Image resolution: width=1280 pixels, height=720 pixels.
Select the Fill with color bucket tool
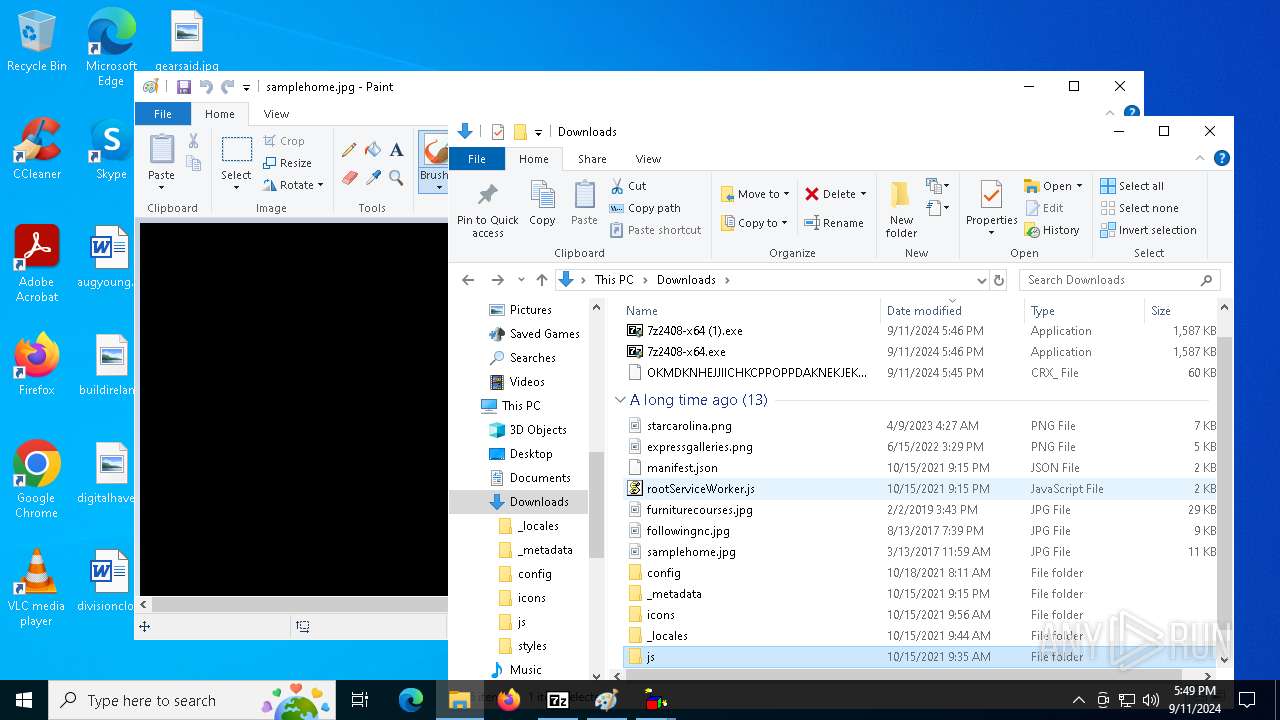click(373, 150)
